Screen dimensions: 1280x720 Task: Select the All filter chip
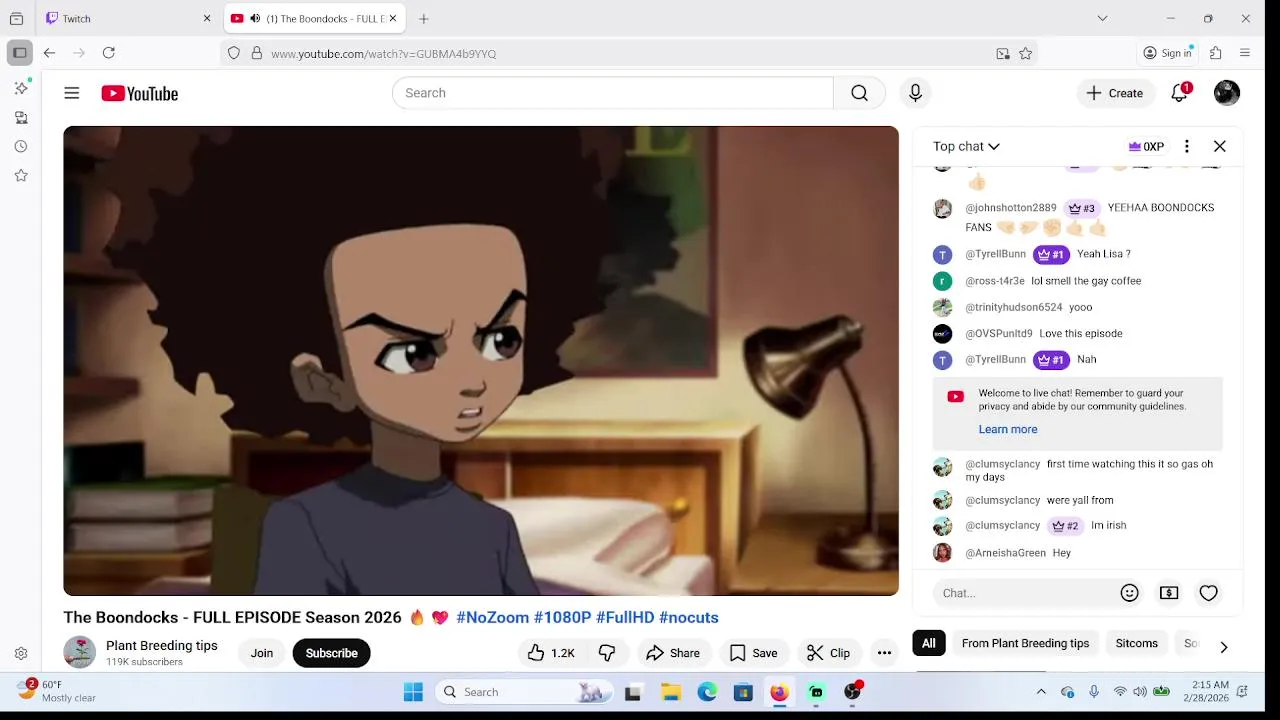(929, 643)
